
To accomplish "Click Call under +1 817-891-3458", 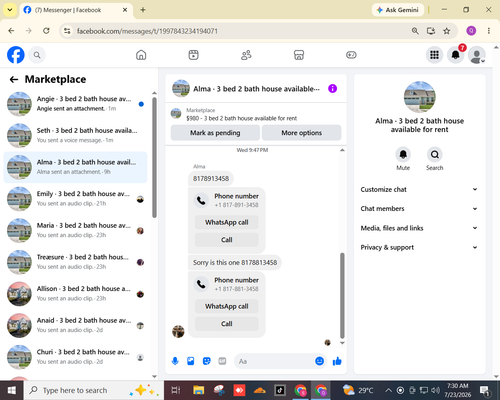I will tap(227, 240).
